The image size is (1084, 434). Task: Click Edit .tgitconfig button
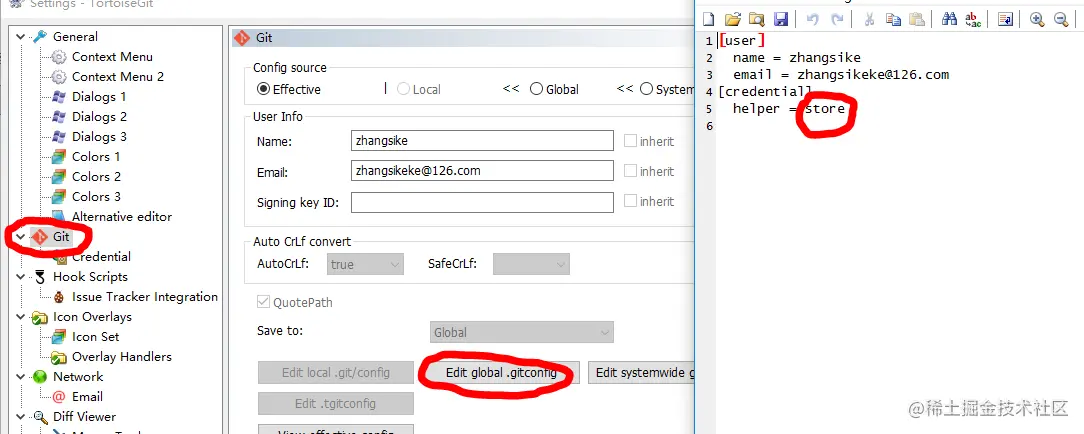tap(336, 404)
